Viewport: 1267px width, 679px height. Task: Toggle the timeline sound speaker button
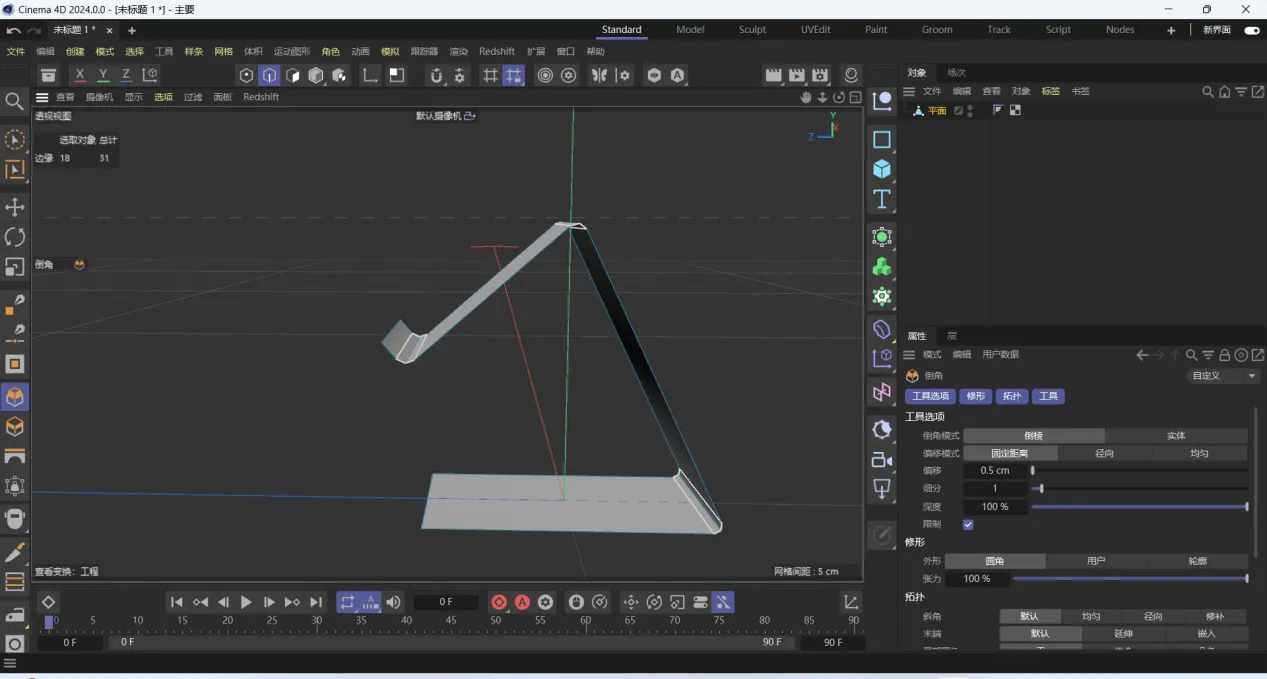[x=394, y=602]
